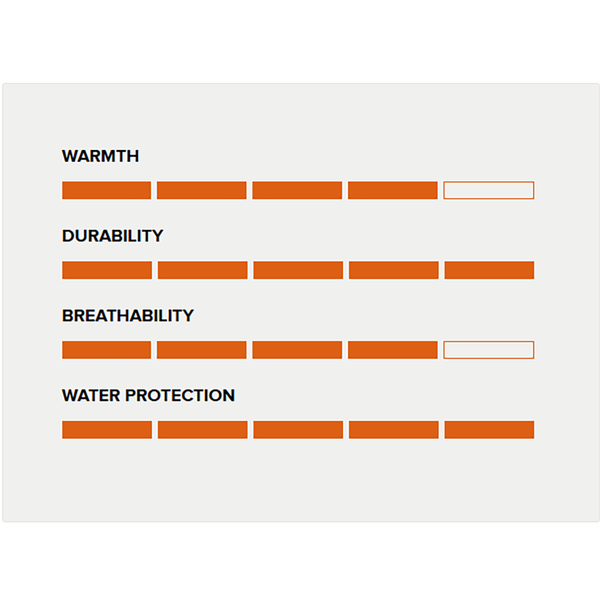600x600 pixels.
Task: Select the first Warmth rating segment
Action: (106, 190)
